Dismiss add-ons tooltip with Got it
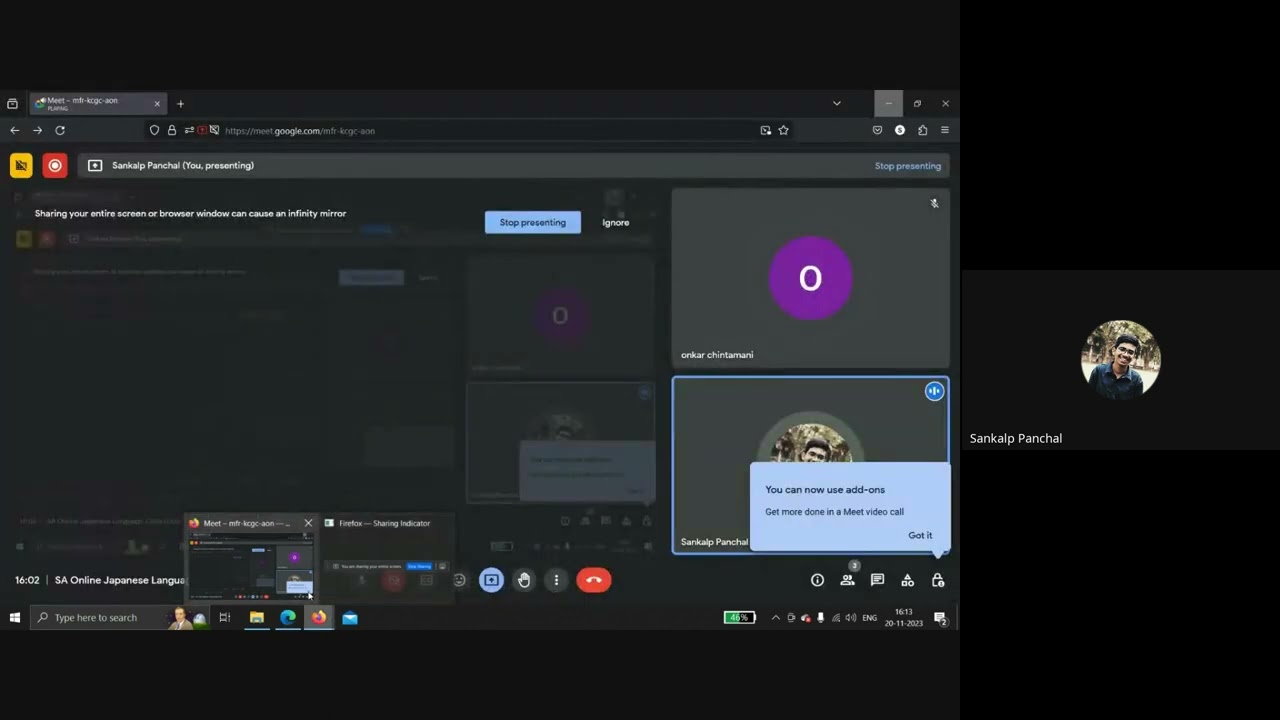 point(920,535)
